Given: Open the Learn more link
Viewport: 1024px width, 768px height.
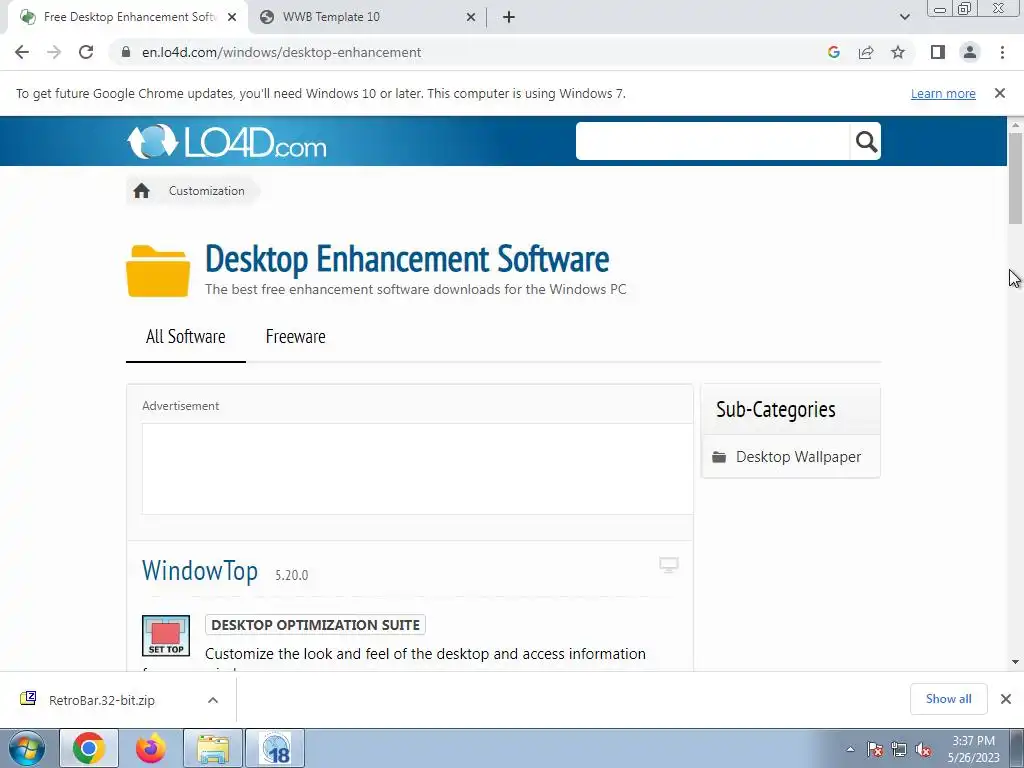Looking at the screenshot, I should [943, 93].
